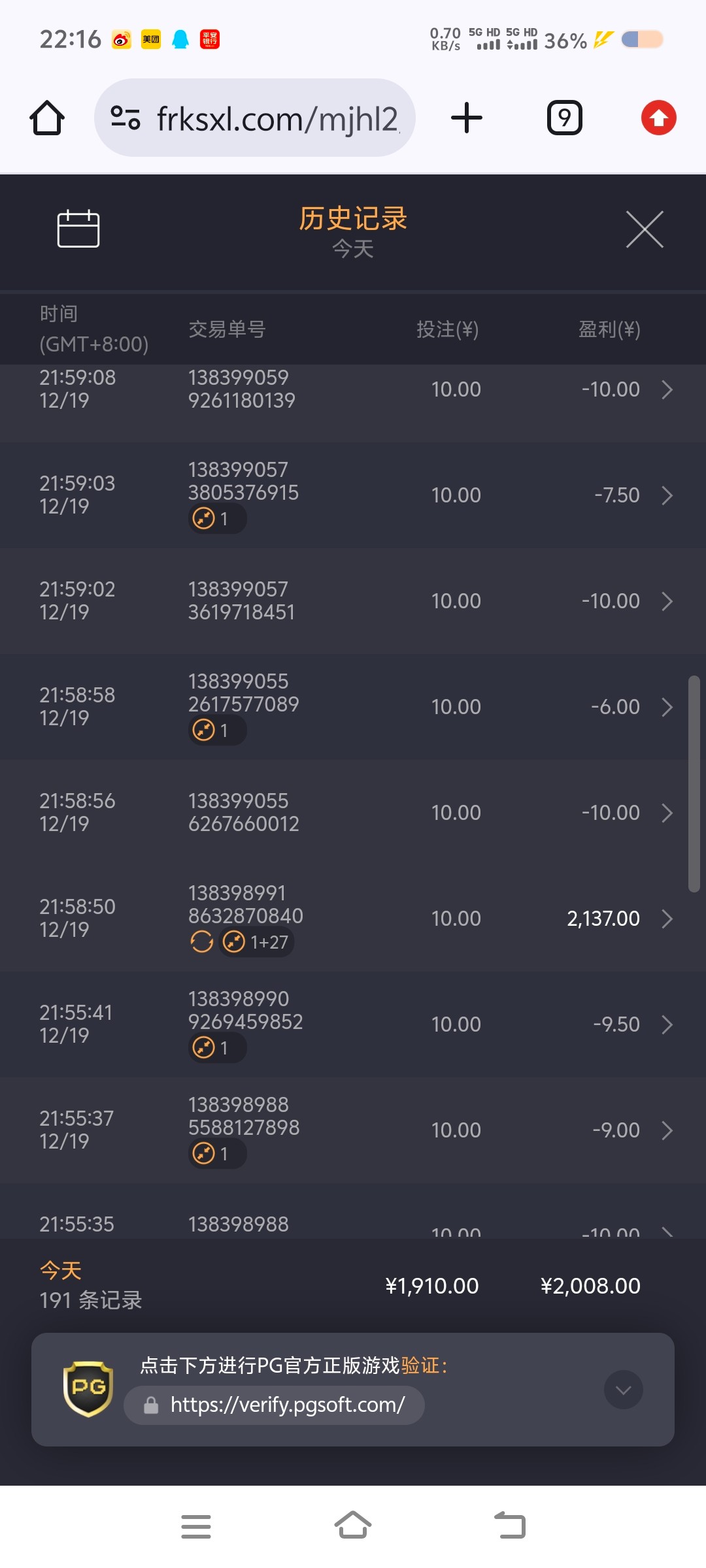
Task: Expand details for the -7.50 record
Action: (667, 495)
